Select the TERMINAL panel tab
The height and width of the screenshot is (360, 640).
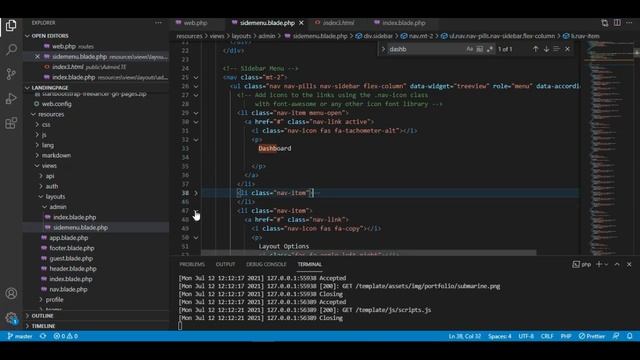(x=310, y=264)
